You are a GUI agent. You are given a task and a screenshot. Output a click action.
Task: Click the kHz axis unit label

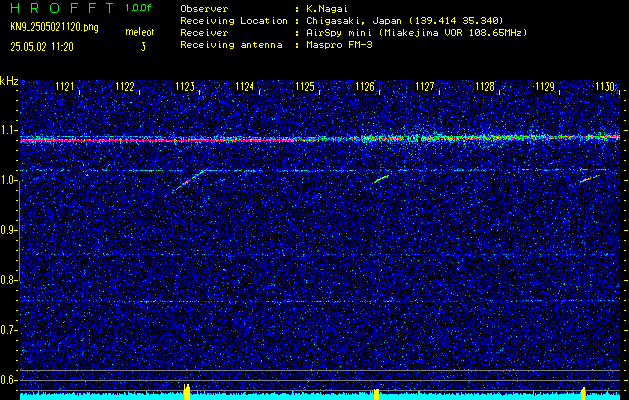pyautogui.click(x=9, y=81)
